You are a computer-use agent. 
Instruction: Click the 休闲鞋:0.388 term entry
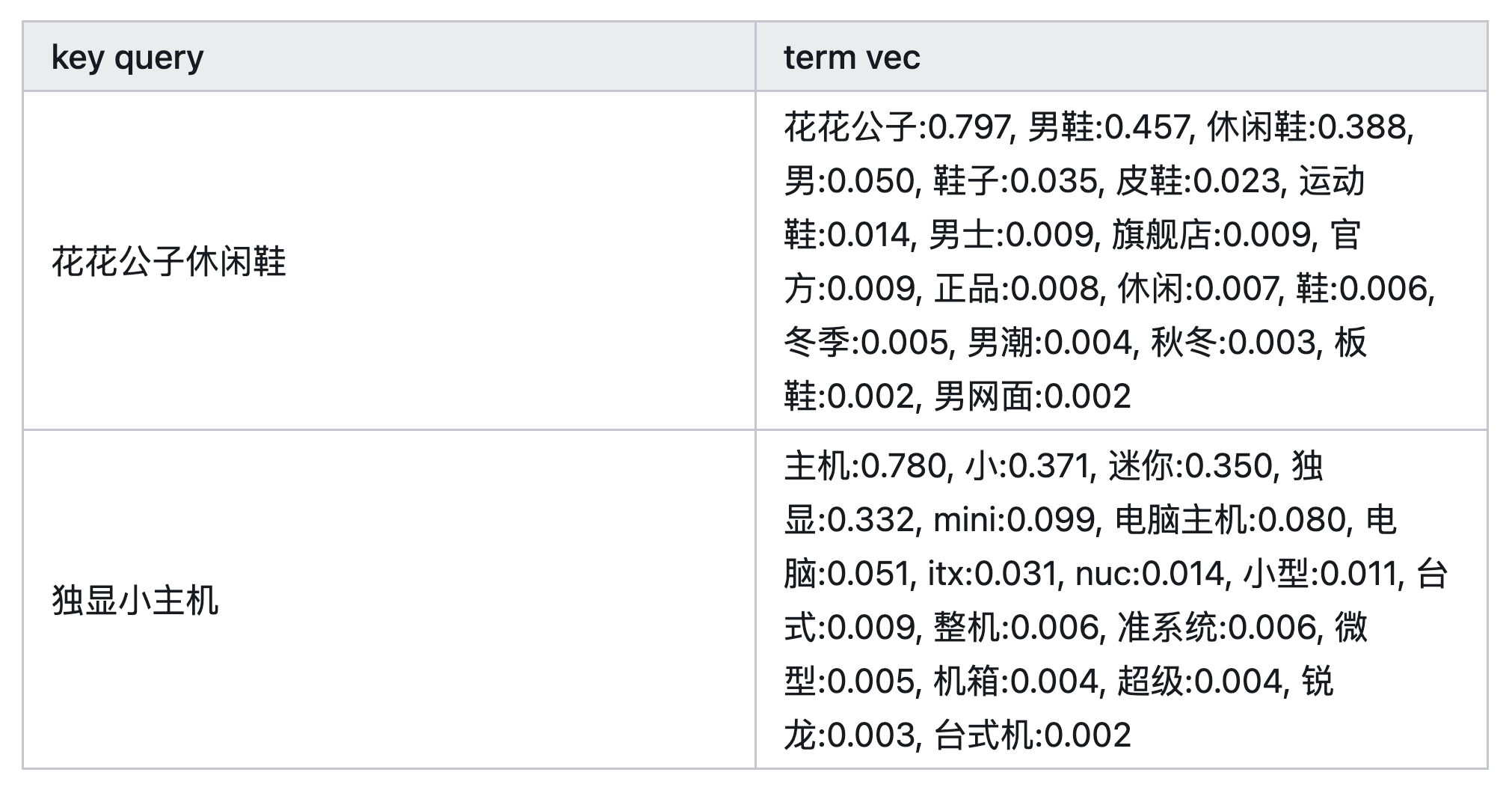(1309, 127)
